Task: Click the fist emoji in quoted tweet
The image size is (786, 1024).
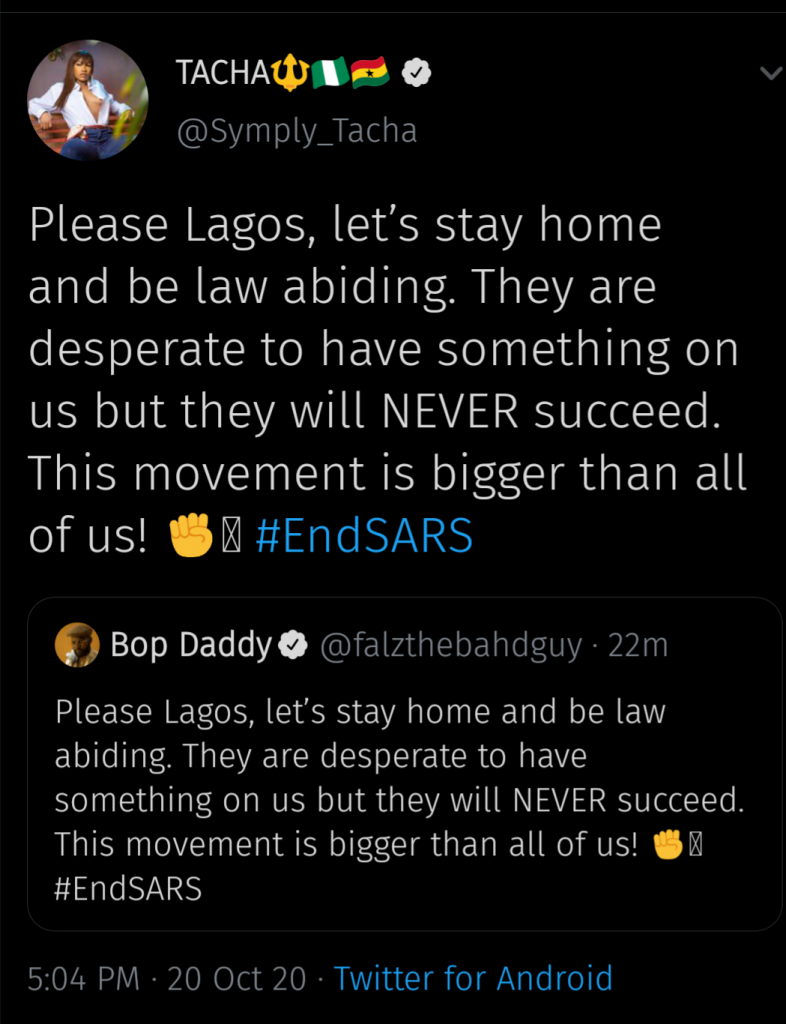Action: (x=668, y=845)
